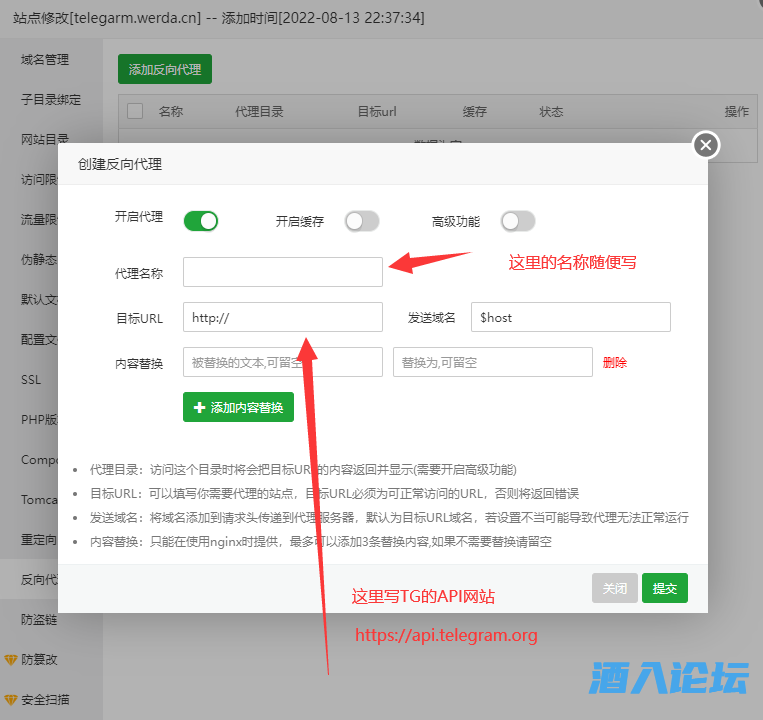Screen dimensions: 763x720
Task: Click the 代理目录 column header
Action: point(259,111)
